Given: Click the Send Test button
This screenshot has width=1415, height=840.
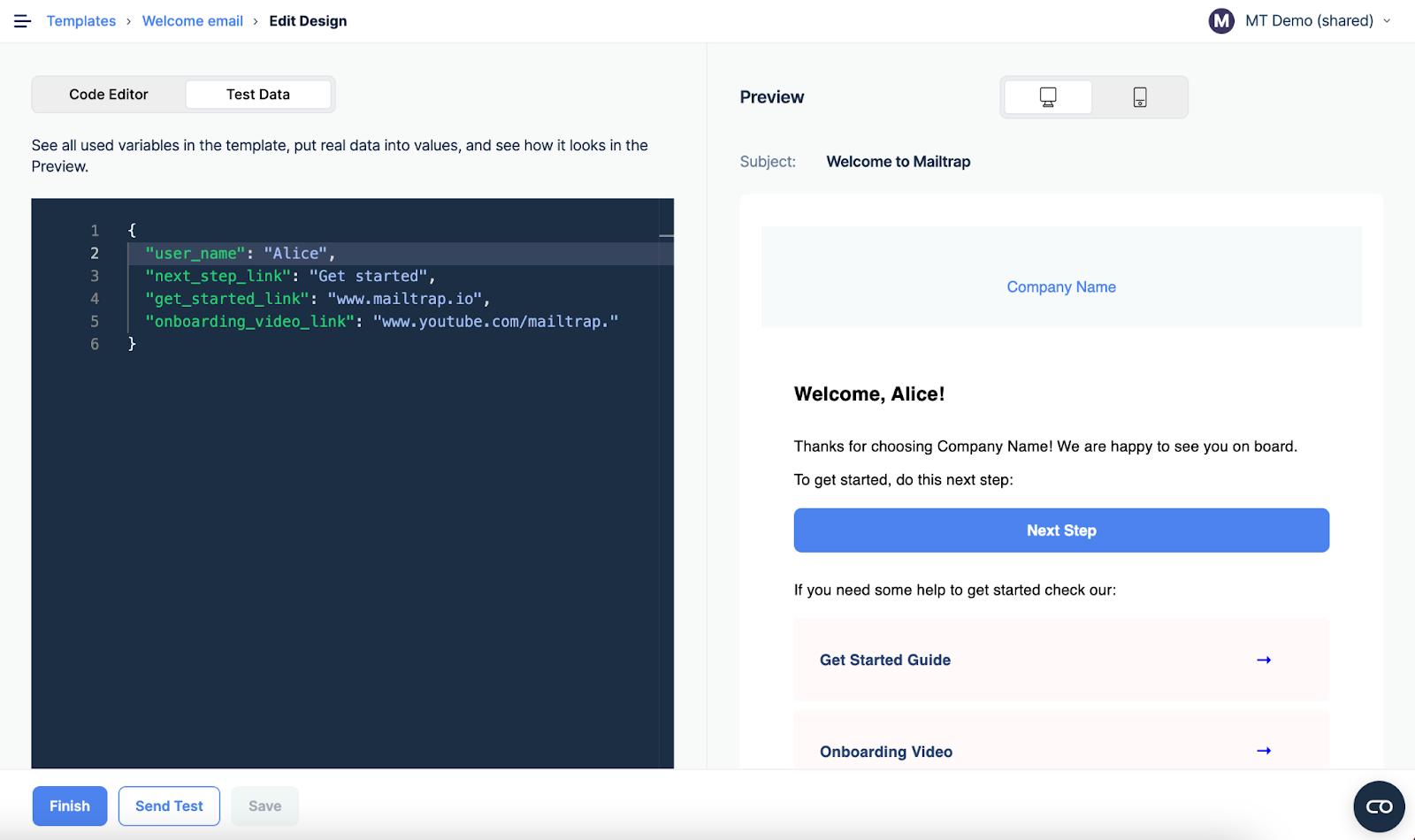Looking at the screenshot, I should (x=168, y=806).
